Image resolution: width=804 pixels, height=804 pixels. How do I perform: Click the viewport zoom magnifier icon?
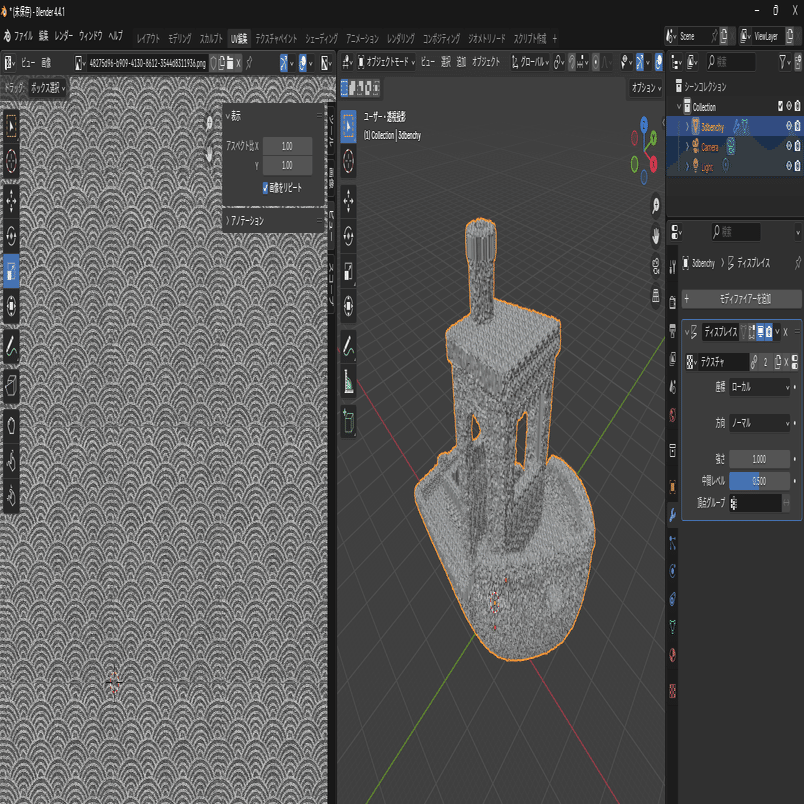(655, 206)
